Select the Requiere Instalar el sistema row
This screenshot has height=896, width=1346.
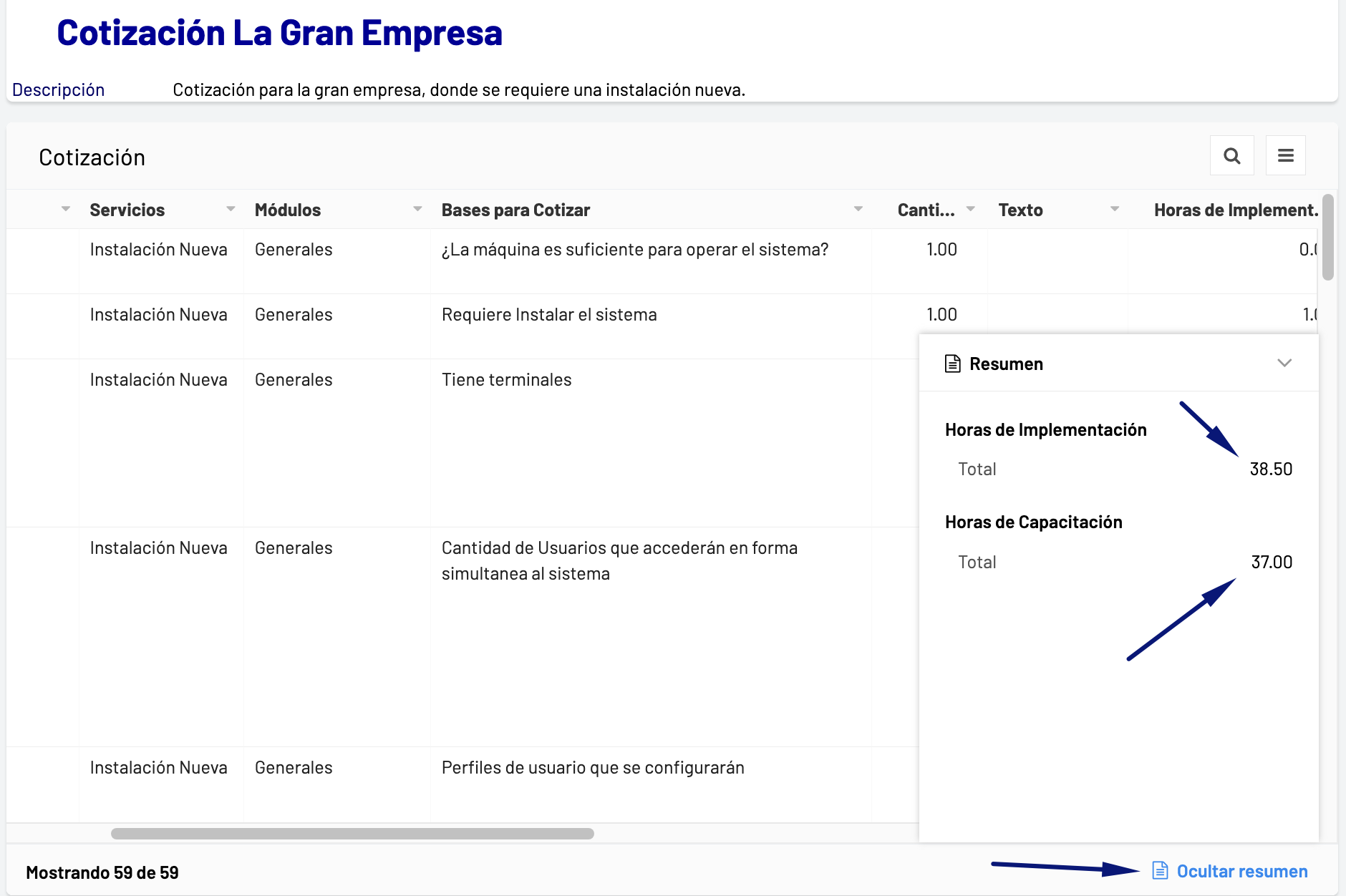[x=548, y=315]
